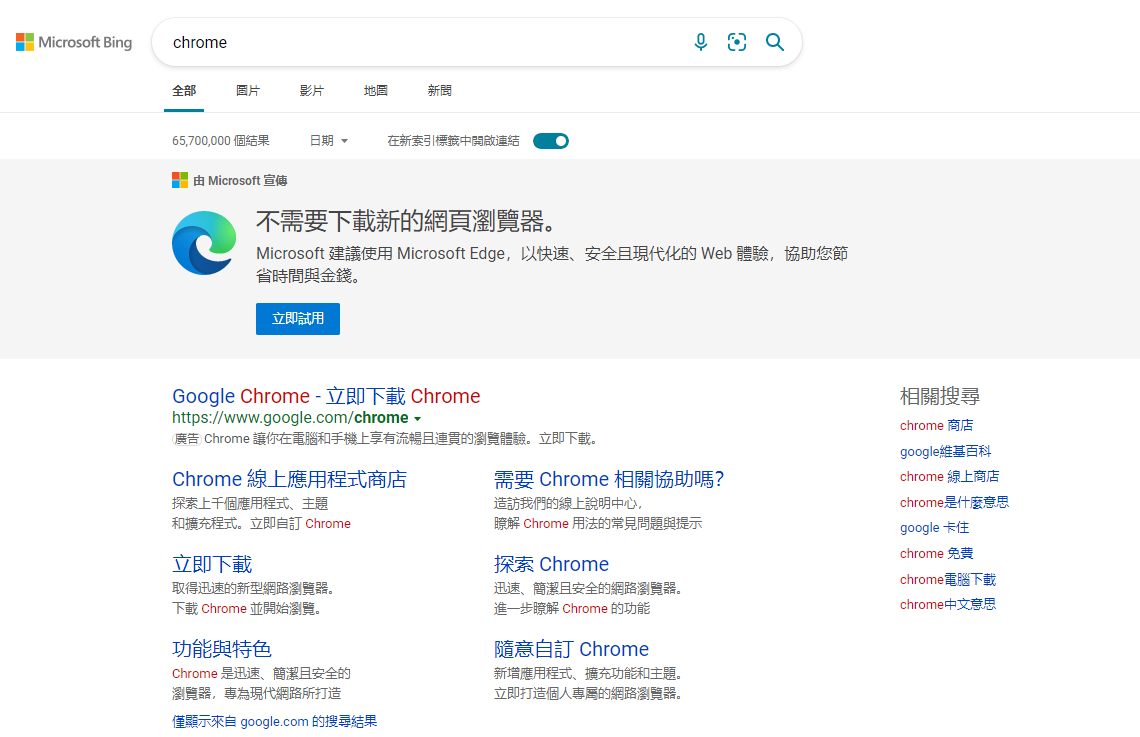This screenshot has height=737, width=1140.
Task: Switch to the 圖片 tab
Action: click(248, 91)
